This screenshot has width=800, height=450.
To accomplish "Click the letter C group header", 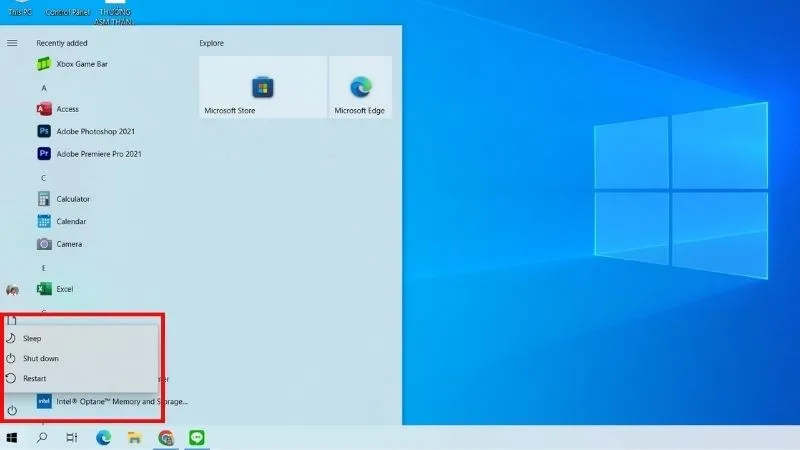I will (x=43, y=178).
